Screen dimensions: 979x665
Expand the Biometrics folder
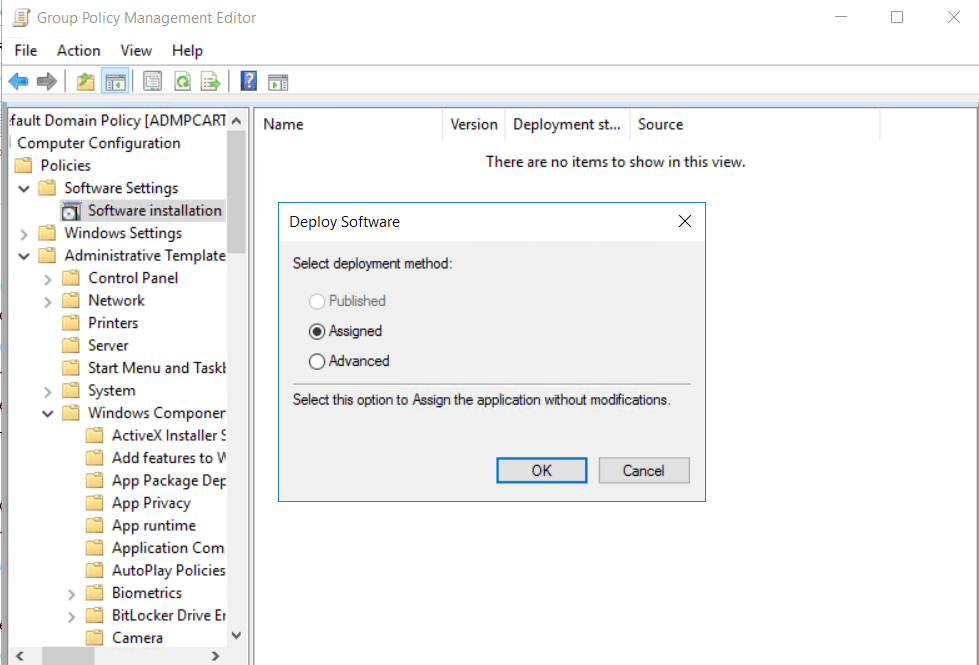70,592
